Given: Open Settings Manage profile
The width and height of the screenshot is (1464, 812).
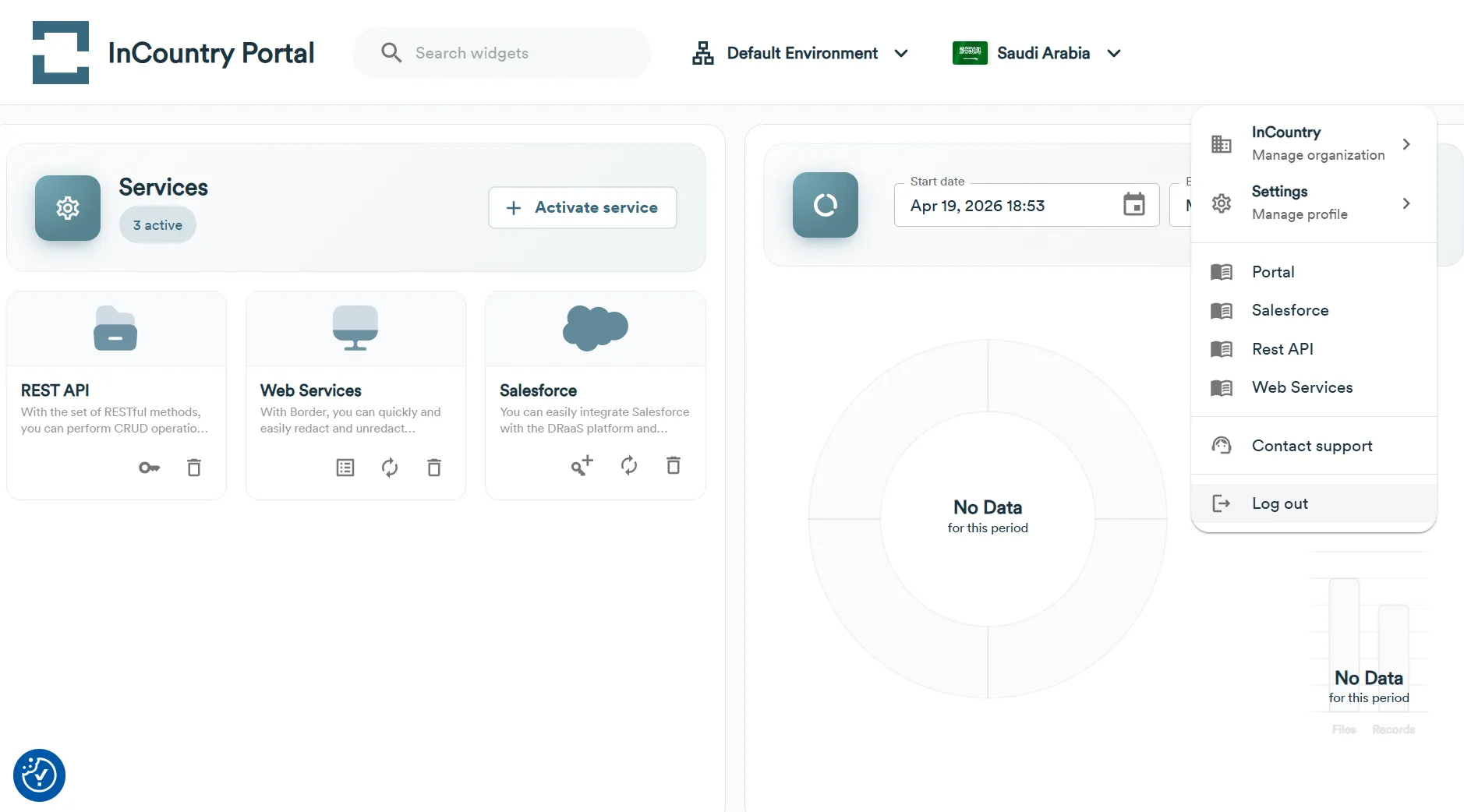Looking at the screenshot, I should click(1314, 203).
